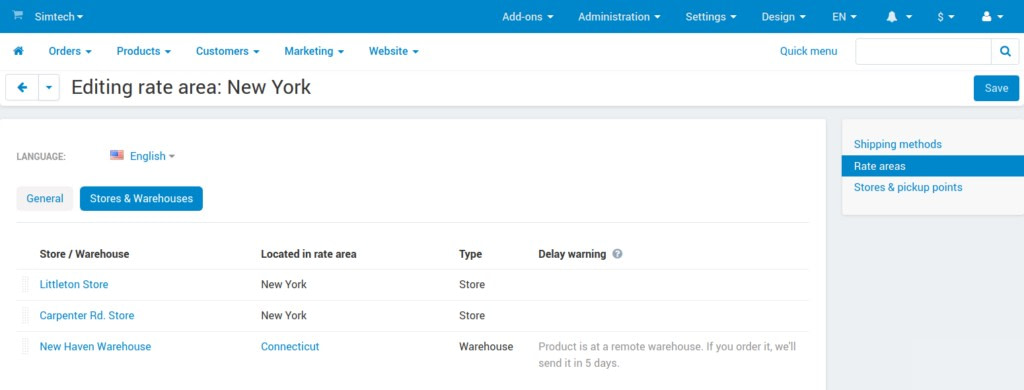Open dropdown beside the back arrow
Viewport: 1024px width, 390px height.
coord(49,88)
